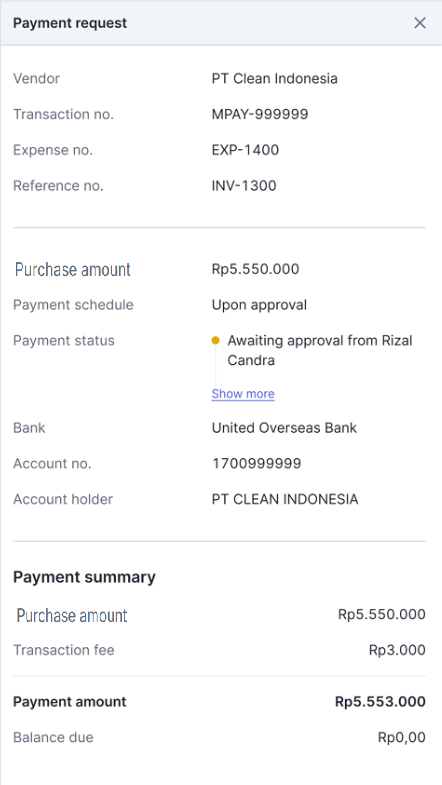
Task: Click the Payment summary heading
Action: coord(84,577)
